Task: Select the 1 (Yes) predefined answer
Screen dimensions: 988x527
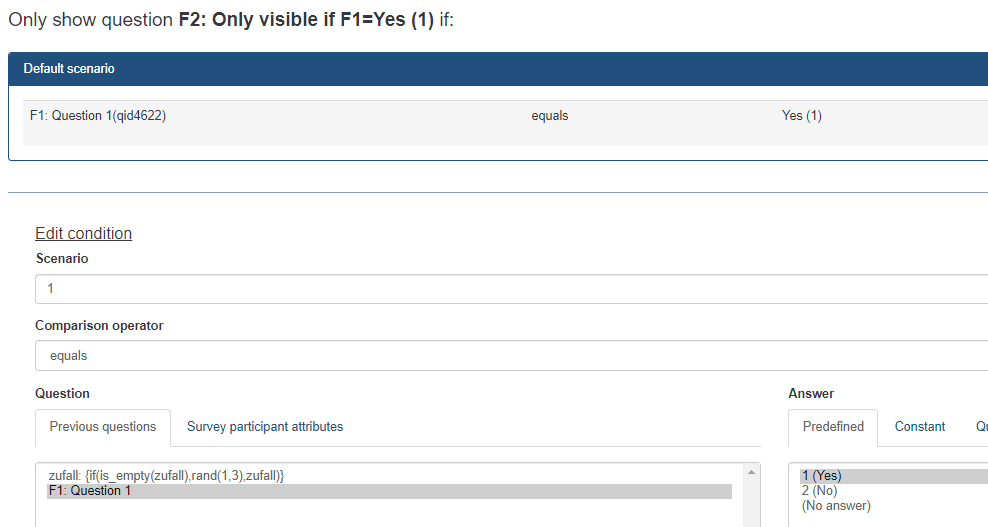Action: coord(821,476)
